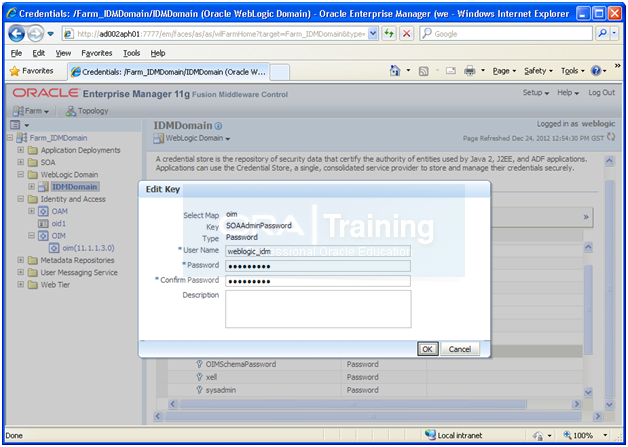The height and width of the screenshot is (447, 628).
Task: Open the Edit menu
Action: [x=38, y=53]
